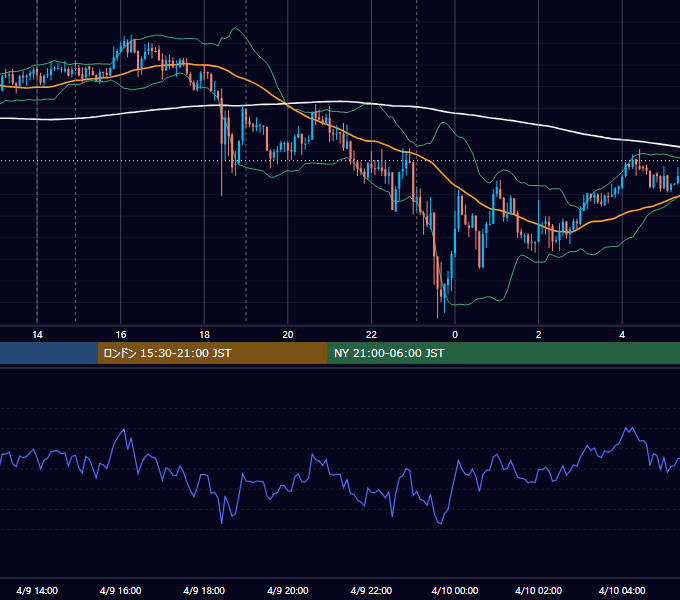This screenshot has height=600, width=680.
Task: Click the 4/9 18:00 label on the lower axis
Action: 204,590
